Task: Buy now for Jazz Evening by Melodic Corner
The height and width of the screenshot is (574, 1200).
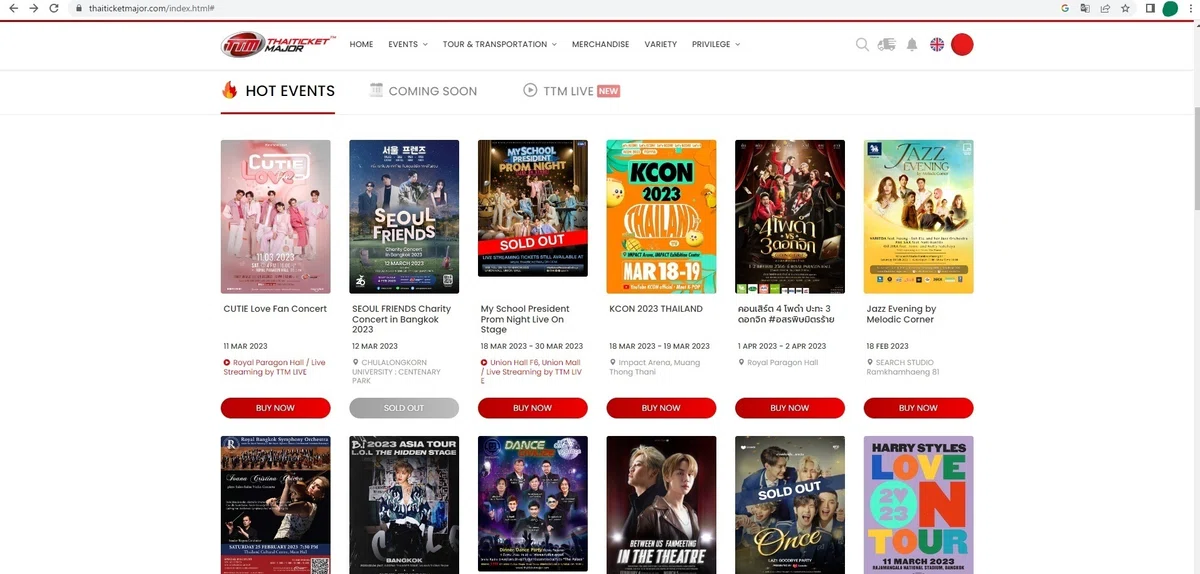Action: point(918,408)
